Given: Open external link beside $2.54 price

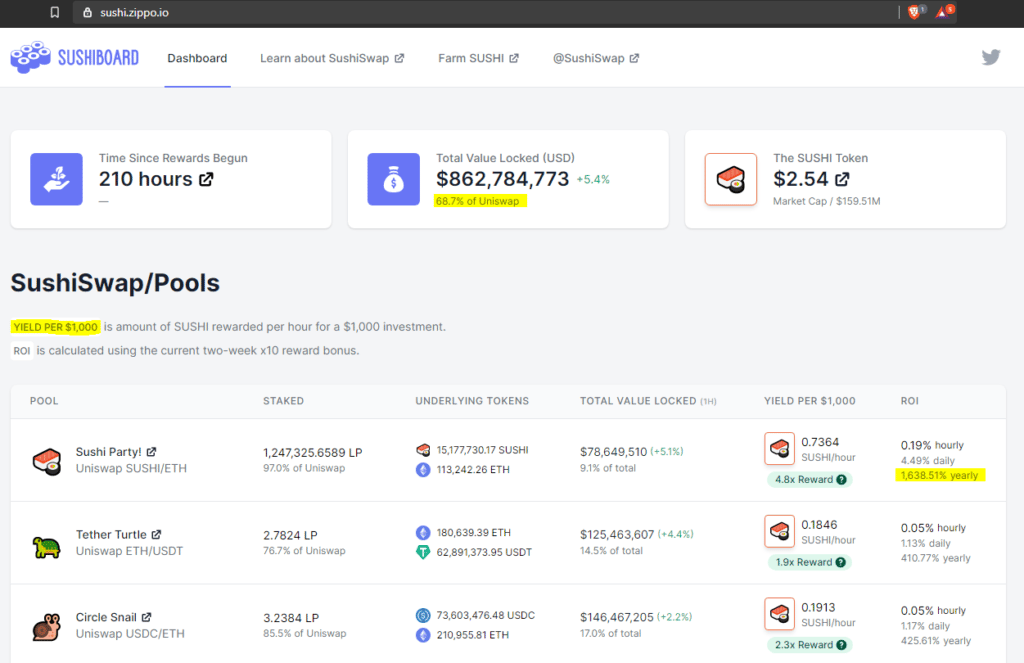Looking at the screenshot, I should point(842,179).
